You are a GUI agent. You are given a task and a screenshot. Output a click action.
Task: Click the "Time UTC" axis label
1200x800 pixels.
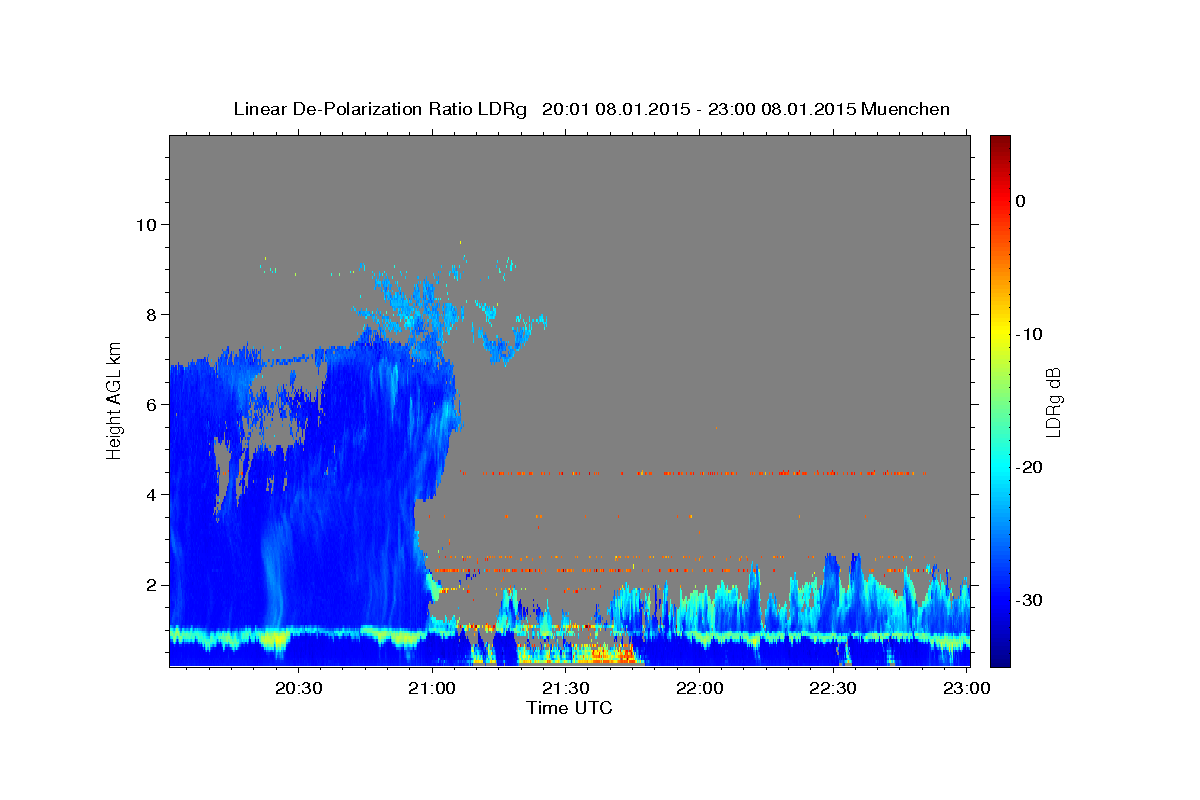[x=569, y=708]
